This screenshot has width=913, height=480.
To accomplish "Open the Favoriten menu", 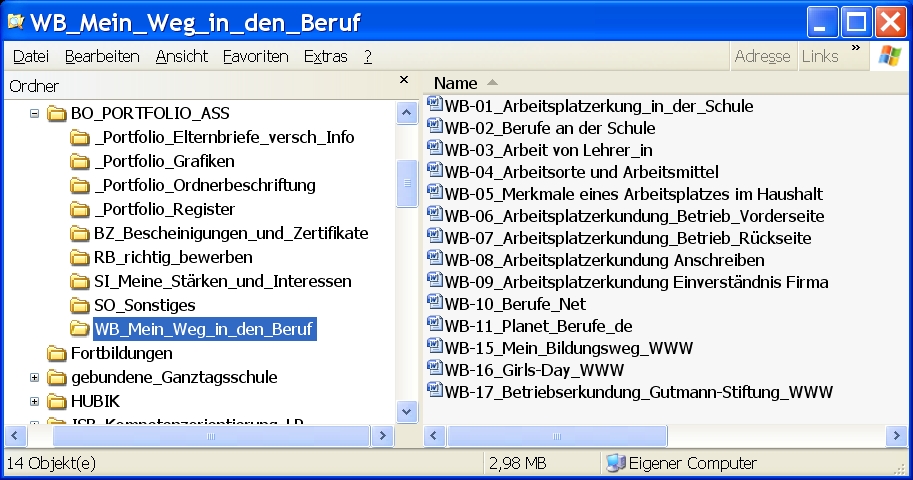I will coord(256,57).
